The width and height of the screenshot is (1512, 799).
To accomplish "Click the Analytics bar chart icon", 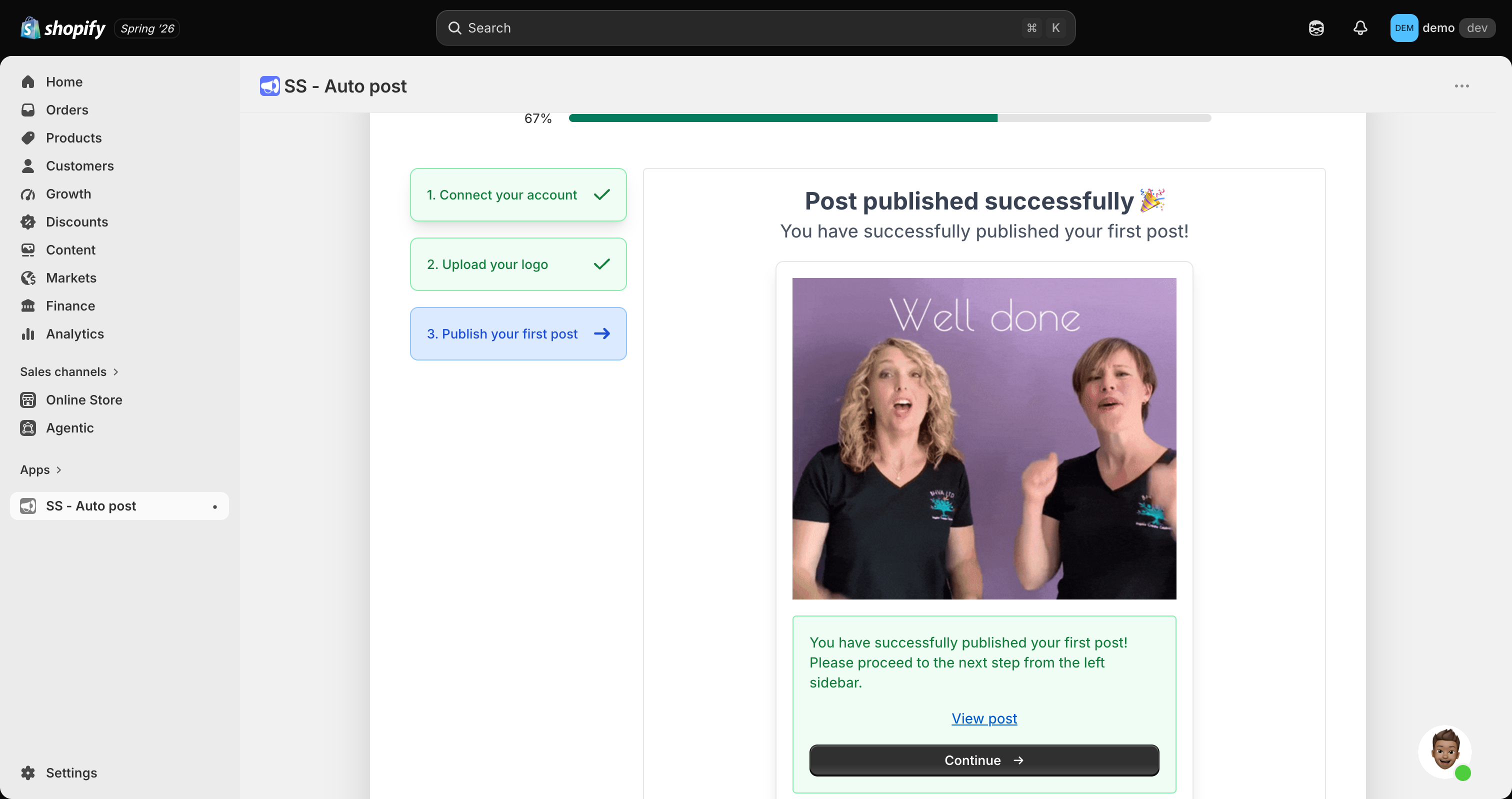I will coord(28,334).
